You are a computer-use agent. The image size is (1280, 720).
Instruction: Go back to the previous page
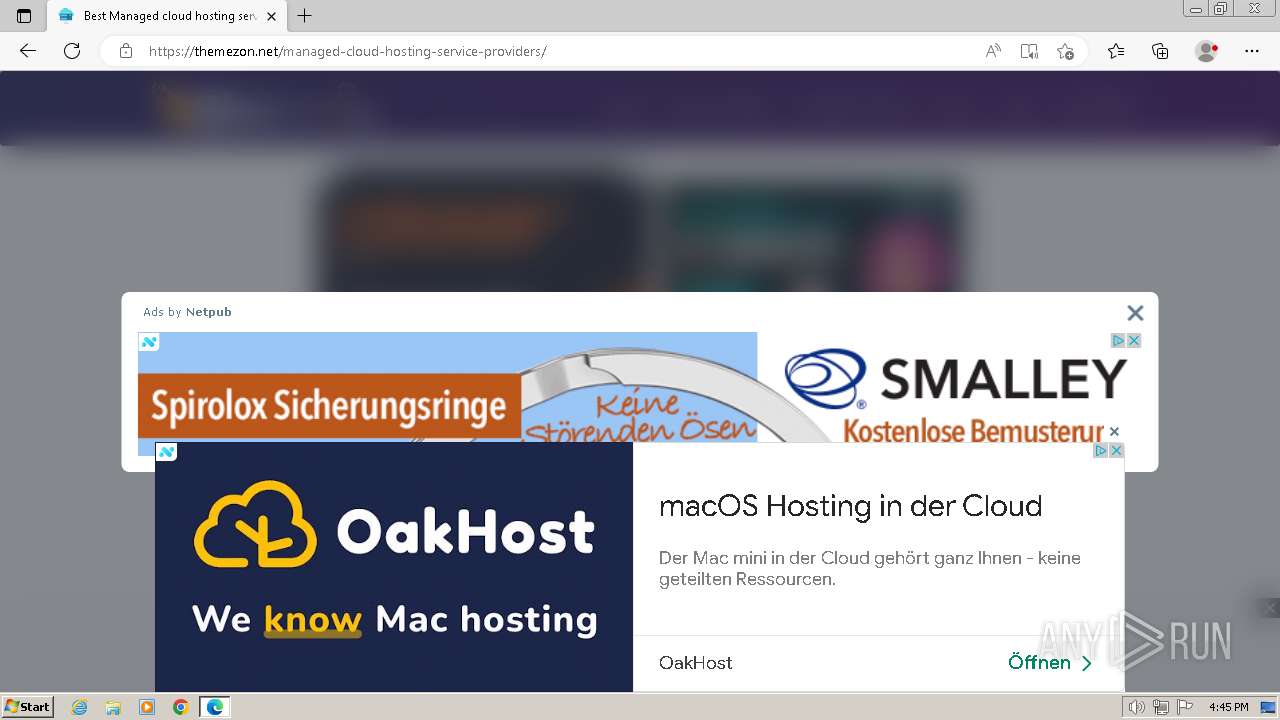point(28,51)
